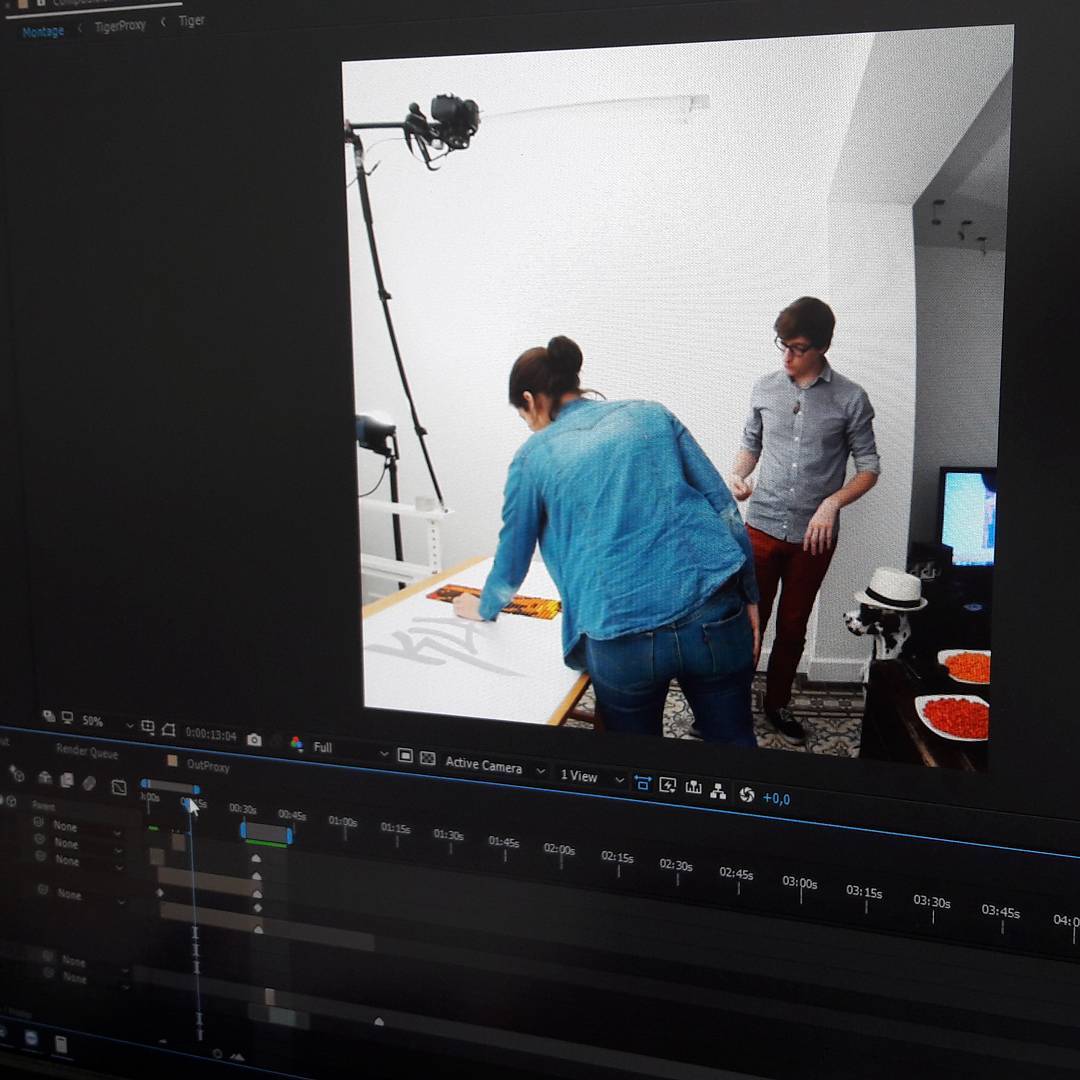
Task: Toggle pixel aspect ratio correction icon
Action: [x=643, y=783]
